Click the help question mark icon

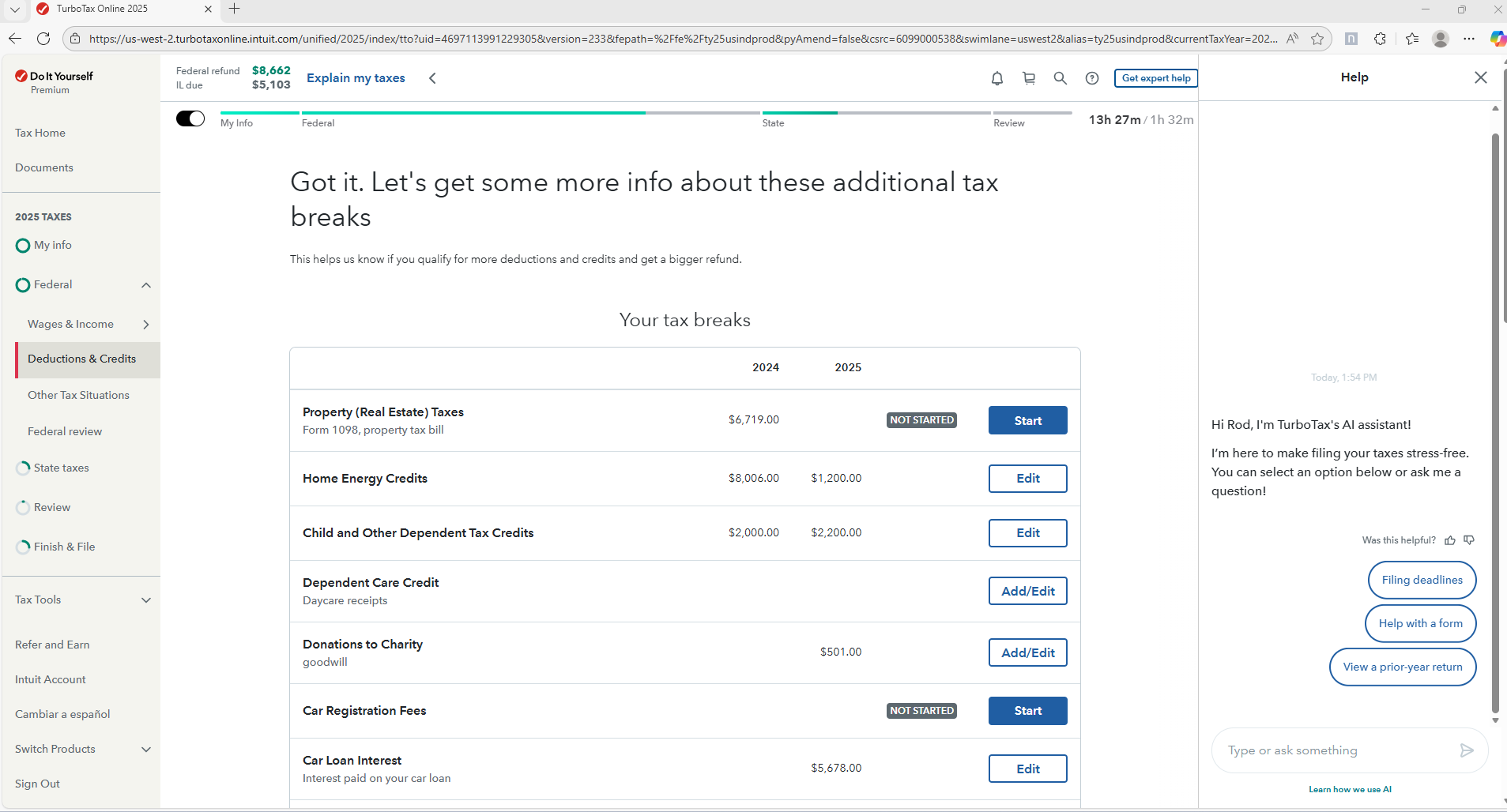(x=1092, y=78)
